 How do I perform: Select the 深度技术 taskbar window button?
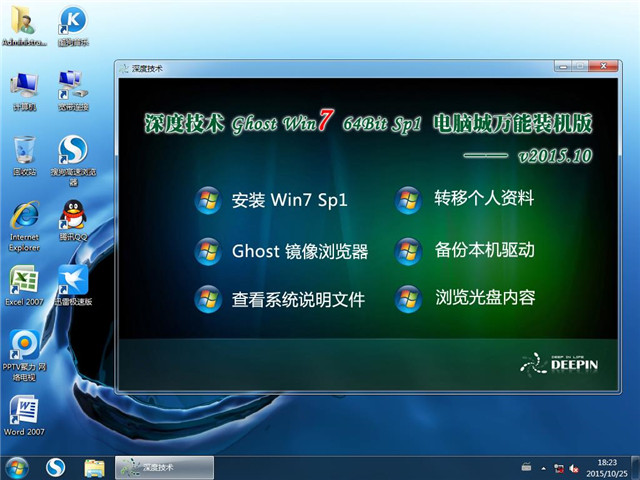coord(164,468)
